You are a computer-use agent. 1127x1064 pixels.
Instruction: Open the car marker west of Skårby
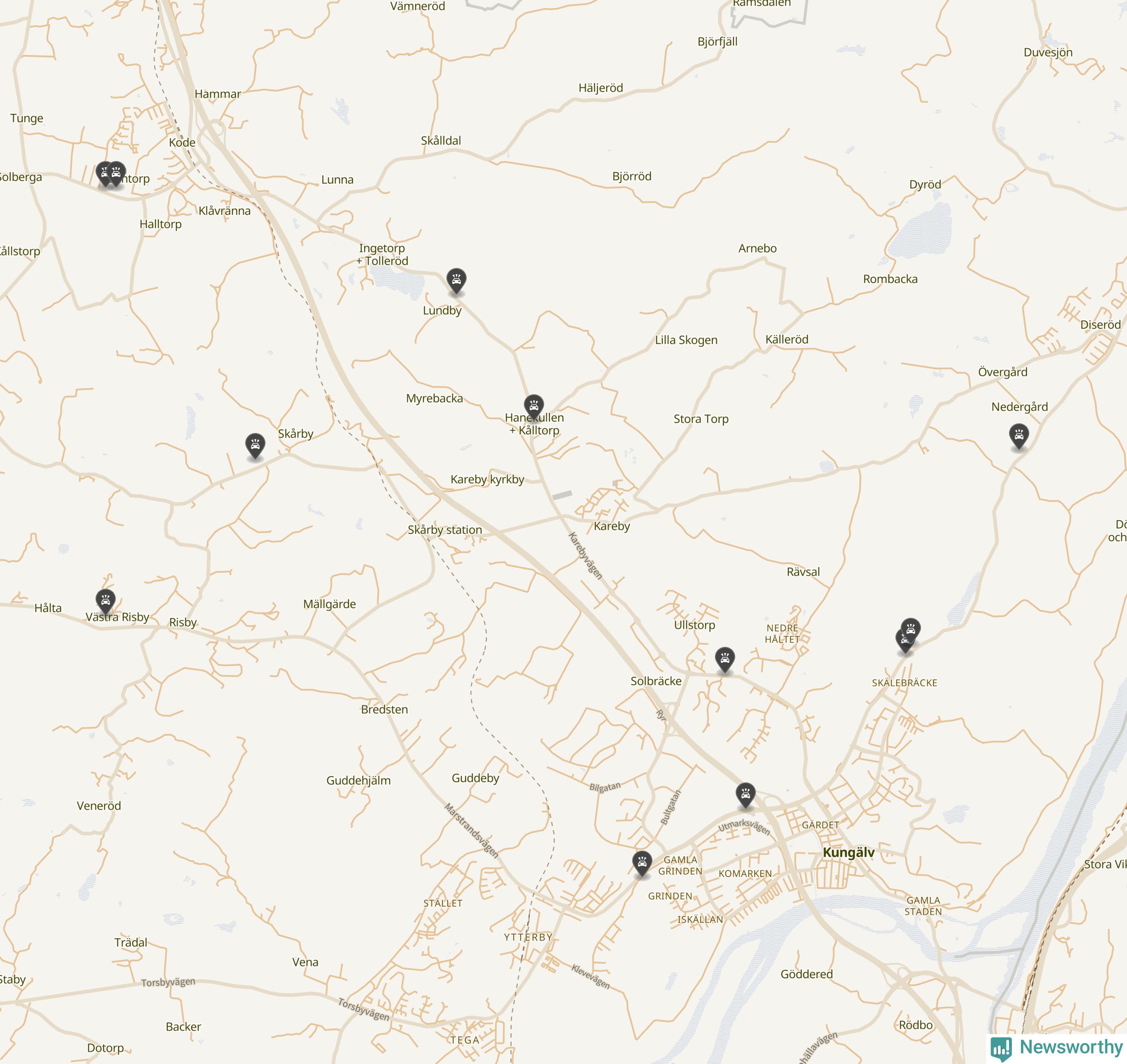click(x=255, y=446)
